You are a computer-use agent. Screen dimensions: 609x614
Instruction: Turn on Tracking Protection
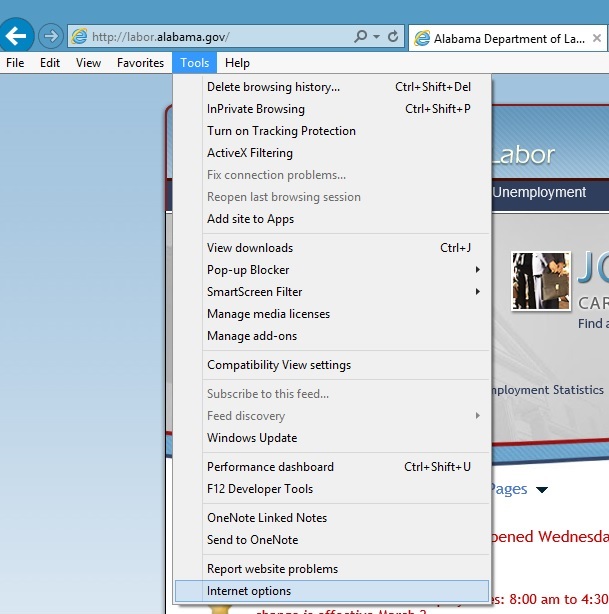point(281,131)
